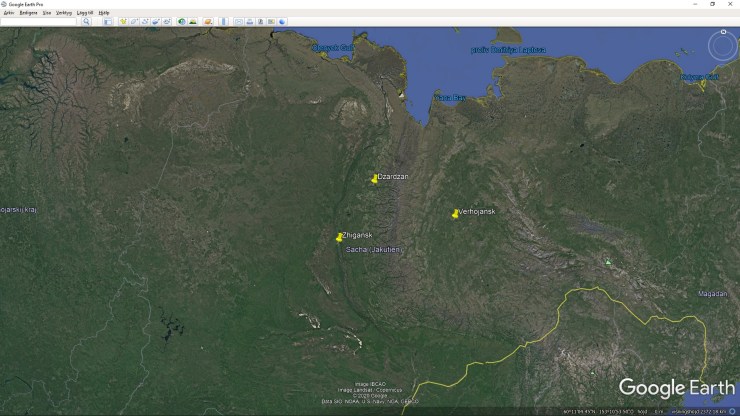Viewport: 740px width, 416px height.
Task: Open the Arkiv menu
Action: [x=8, y=13]
